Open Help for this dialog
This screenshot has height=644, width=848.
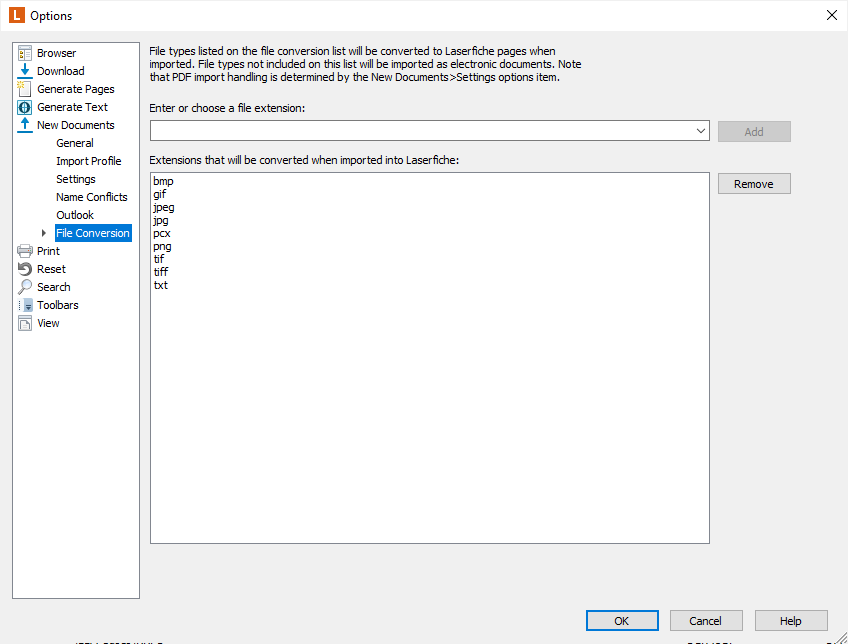tap(791, 621)
